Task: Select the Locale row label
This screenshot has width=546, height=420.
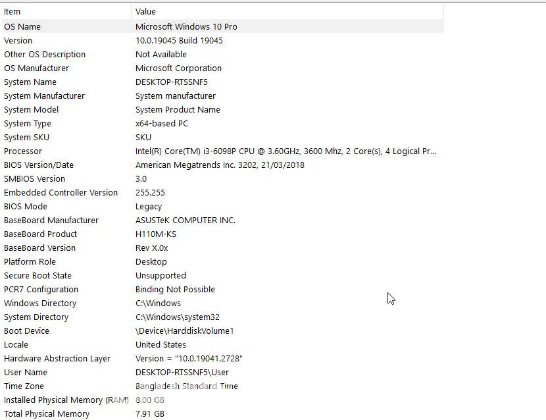Action: [16, 345]
